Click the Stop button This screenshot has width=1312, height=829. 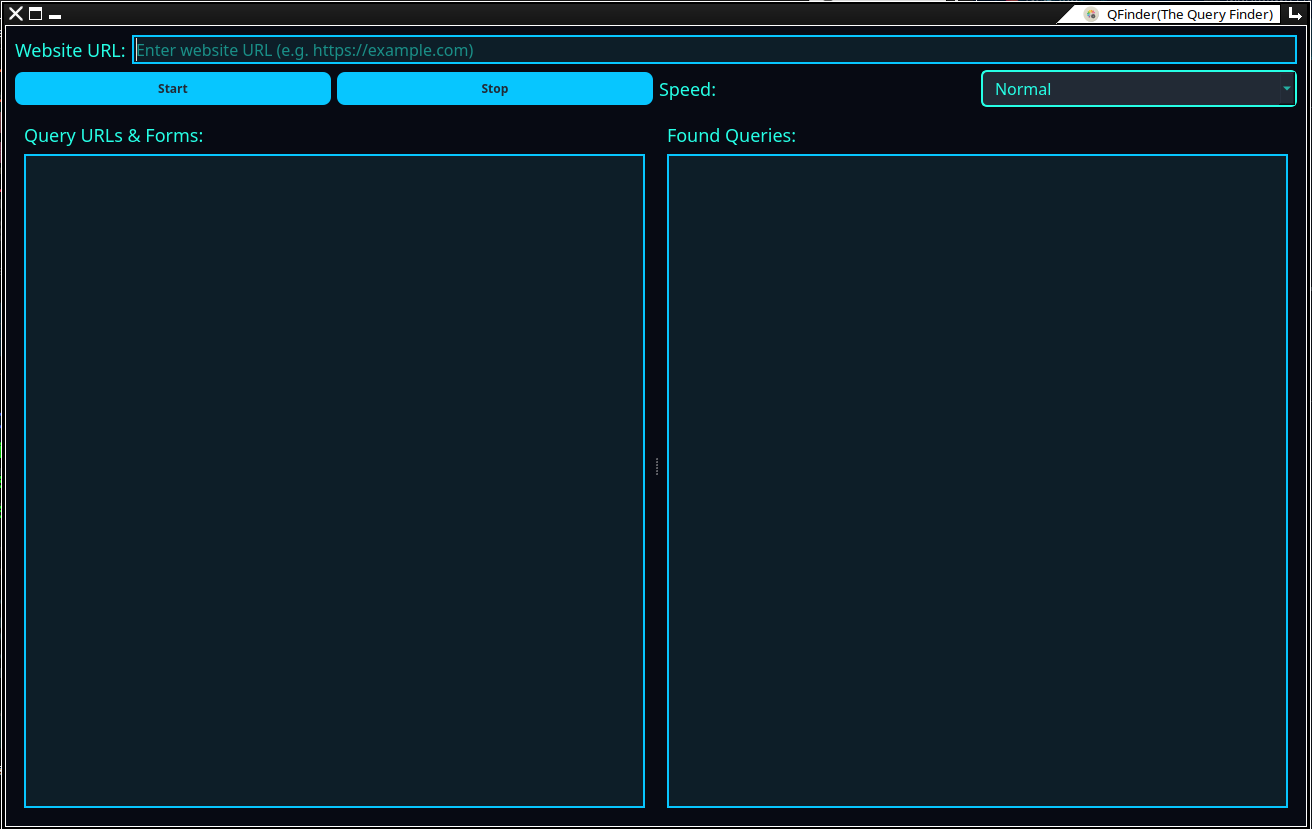[x=495, y=89]
